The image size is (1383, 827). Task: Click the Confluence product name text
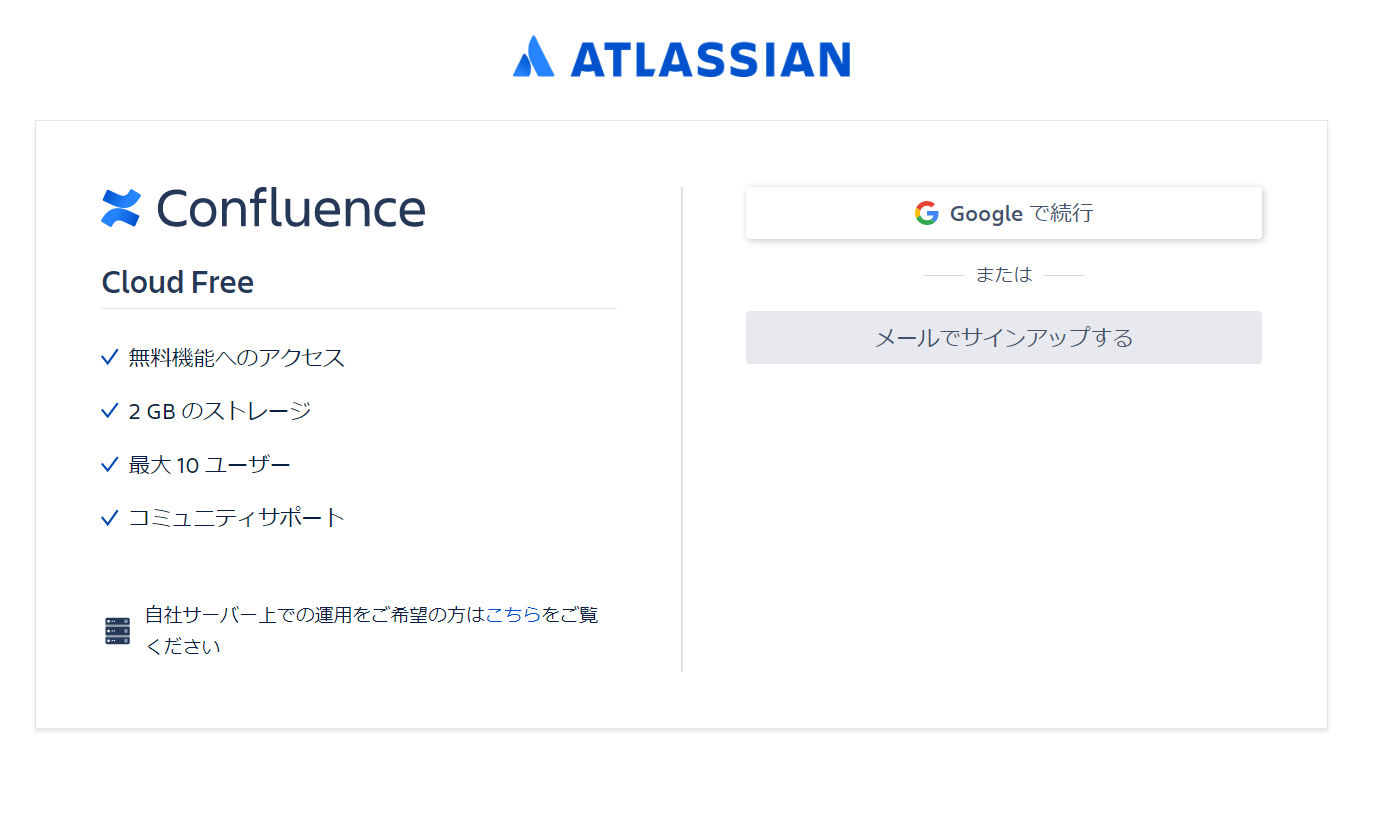[291, 208]
